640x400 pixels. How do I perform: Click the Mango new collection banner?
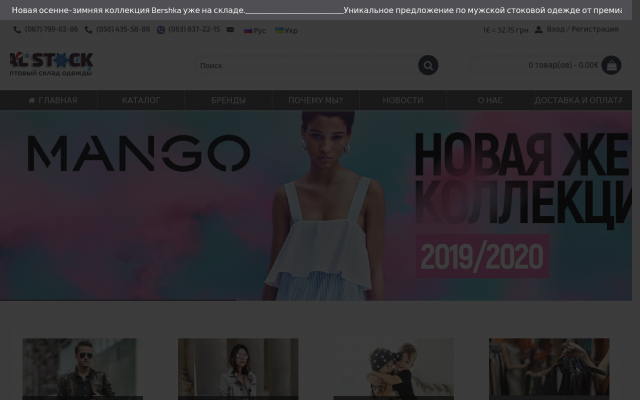[x=316, y=206]
